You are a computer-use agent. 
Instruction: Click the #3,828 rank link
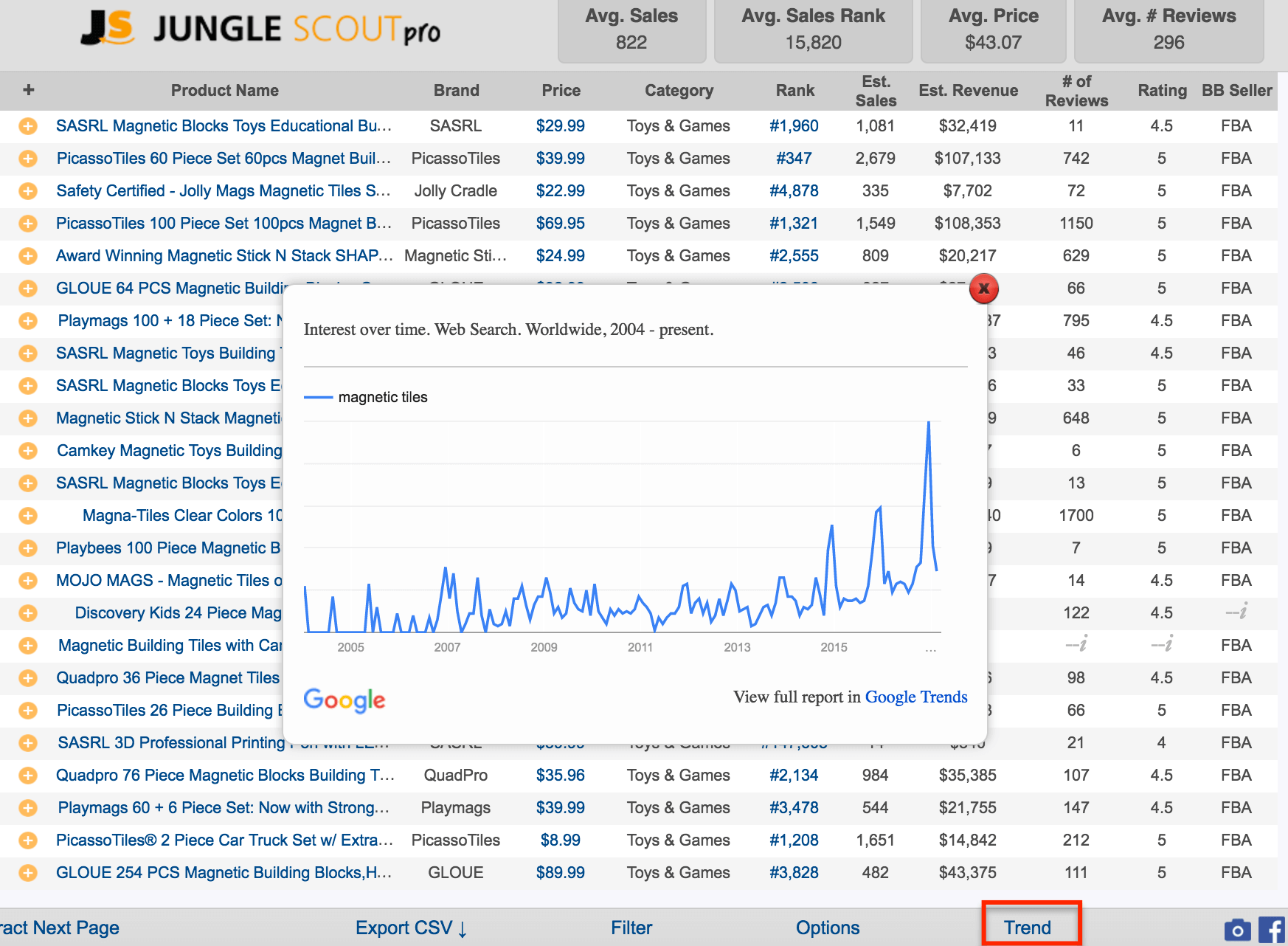(794, 873)
